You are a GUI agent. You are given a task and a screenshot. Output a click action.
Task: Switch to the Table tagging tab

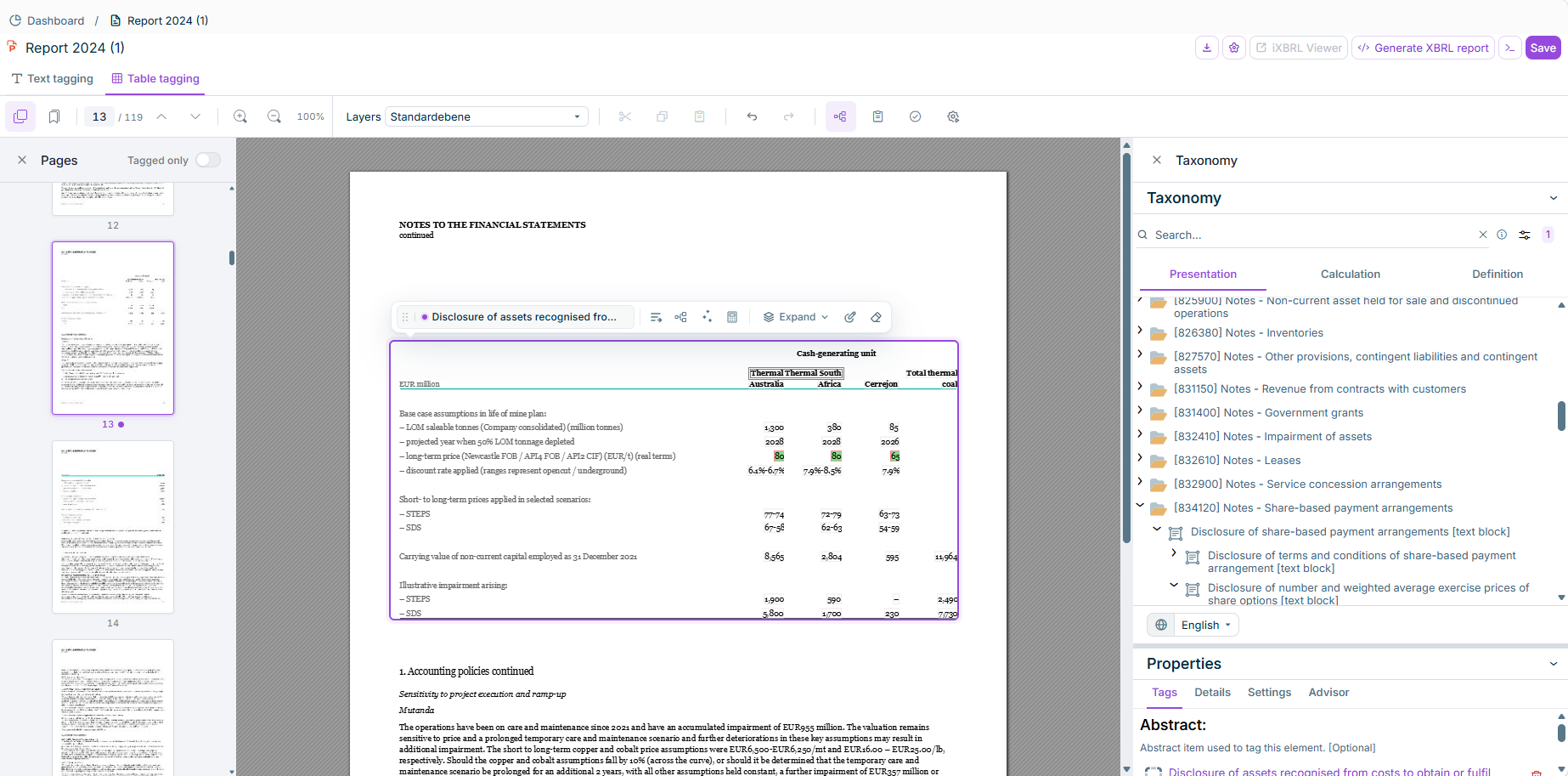(155, 78)
